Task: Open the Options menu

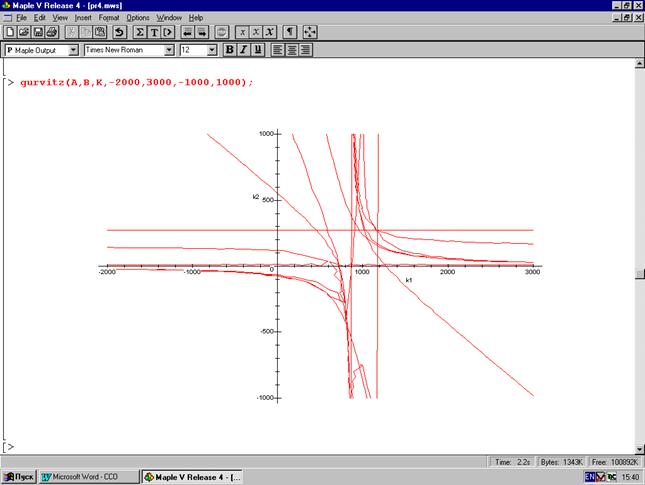Action: (138, 18)
